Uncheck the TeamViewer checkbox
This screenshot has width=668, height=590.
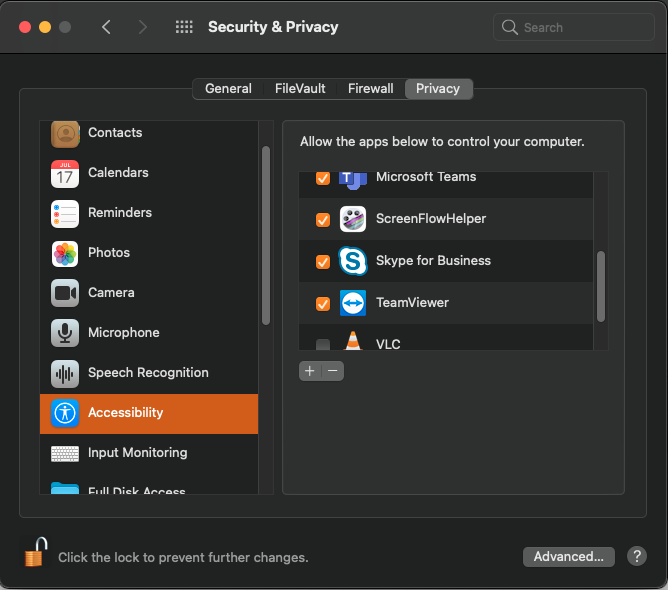(x=323, y=304)
